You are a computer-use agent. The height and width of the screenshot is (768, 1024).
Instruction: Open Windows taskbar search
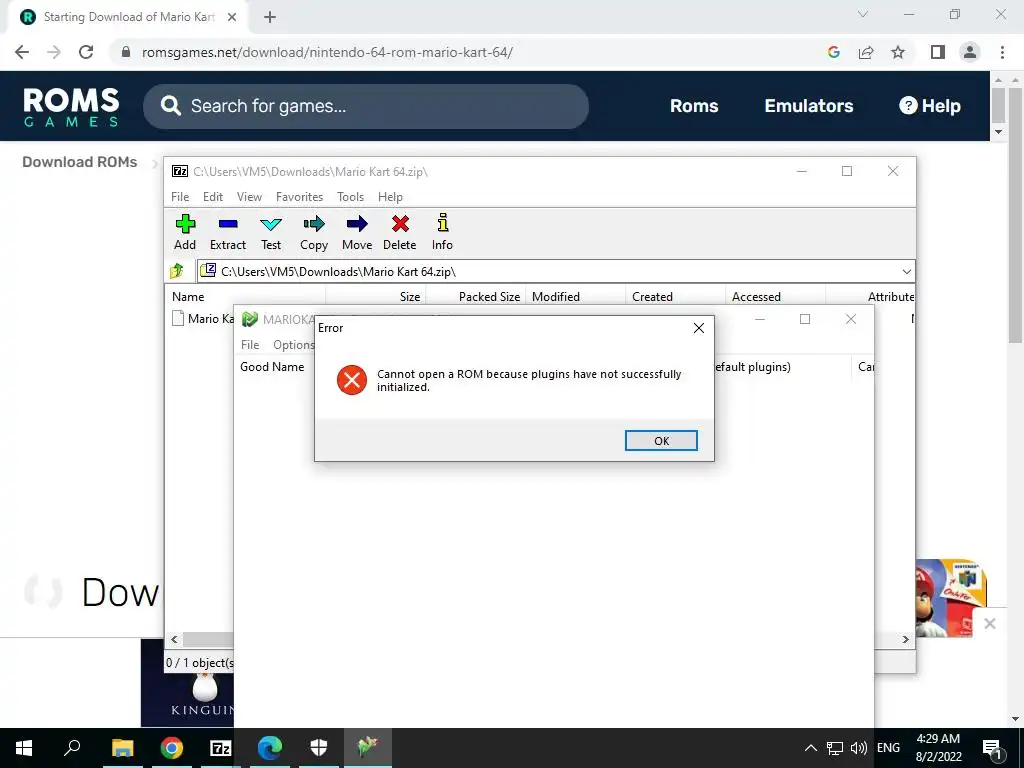pos(72,748)
